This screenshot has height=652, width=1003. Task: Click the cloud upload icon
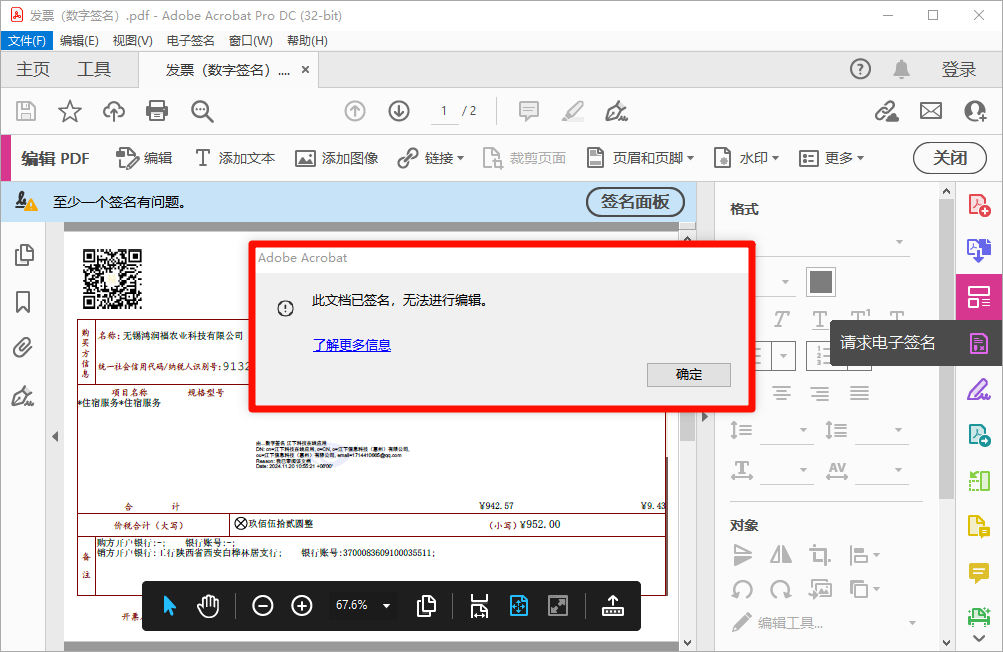tap(114, 111)
